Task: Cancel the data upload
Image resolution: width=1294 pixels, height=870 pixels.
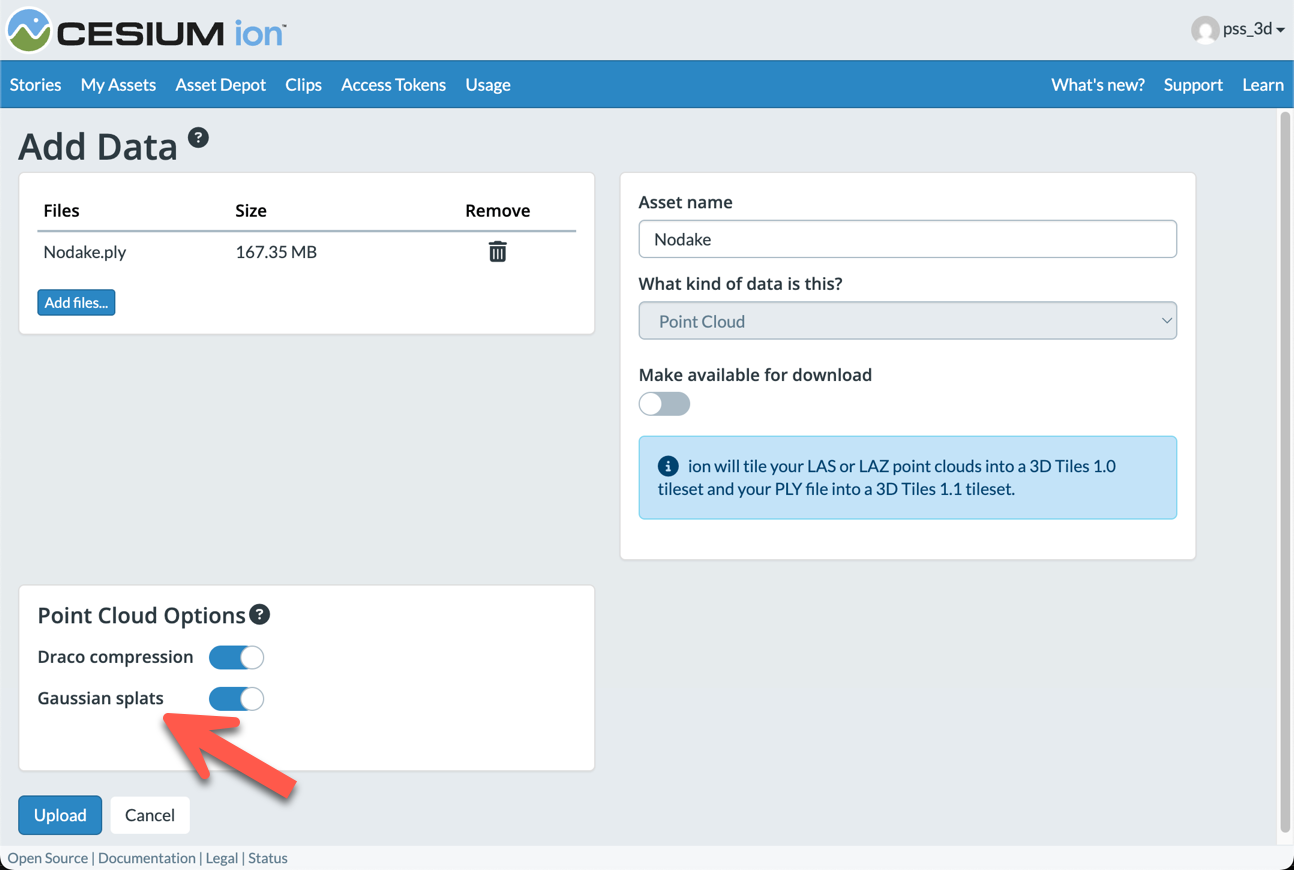Action: pos(150,815)
